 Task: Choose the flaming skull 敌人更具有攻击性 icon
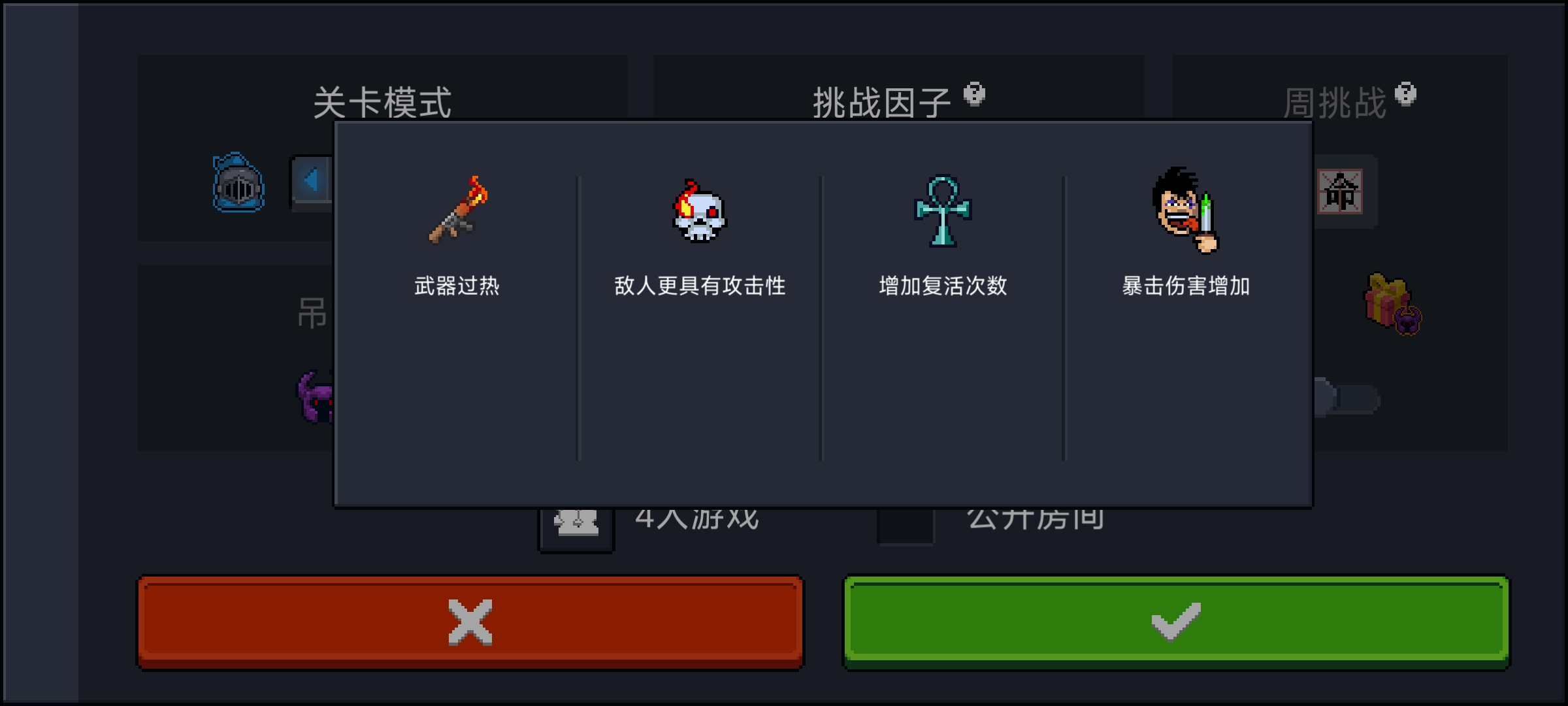[x=699, y=211]
